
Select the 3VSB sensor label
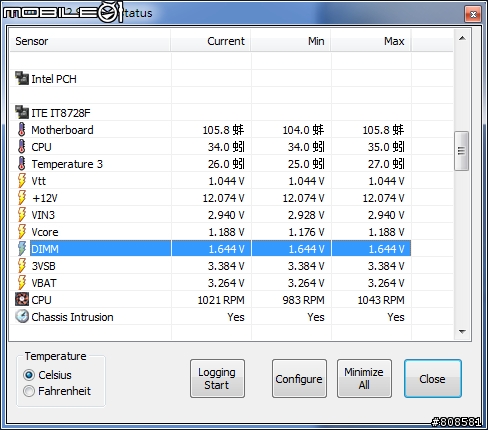43,266
